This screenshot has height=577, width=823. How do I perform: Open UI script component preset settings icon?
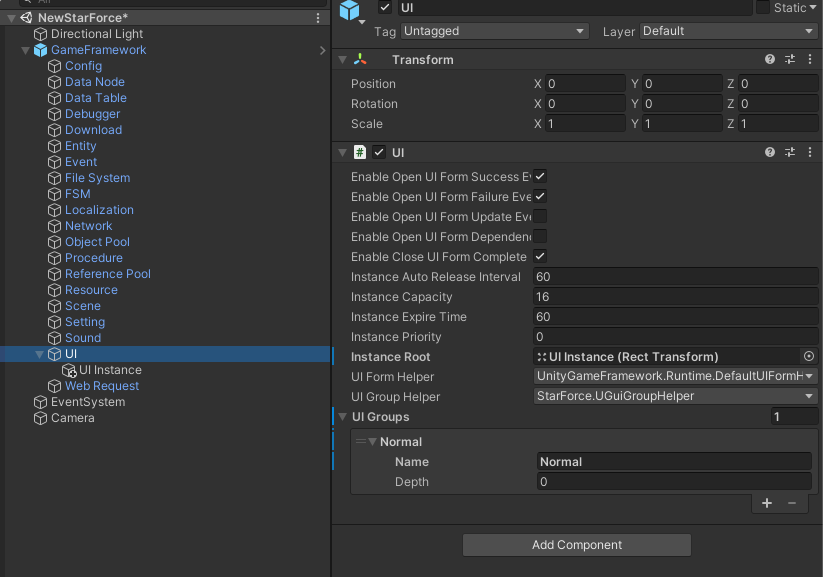(789, 152)
